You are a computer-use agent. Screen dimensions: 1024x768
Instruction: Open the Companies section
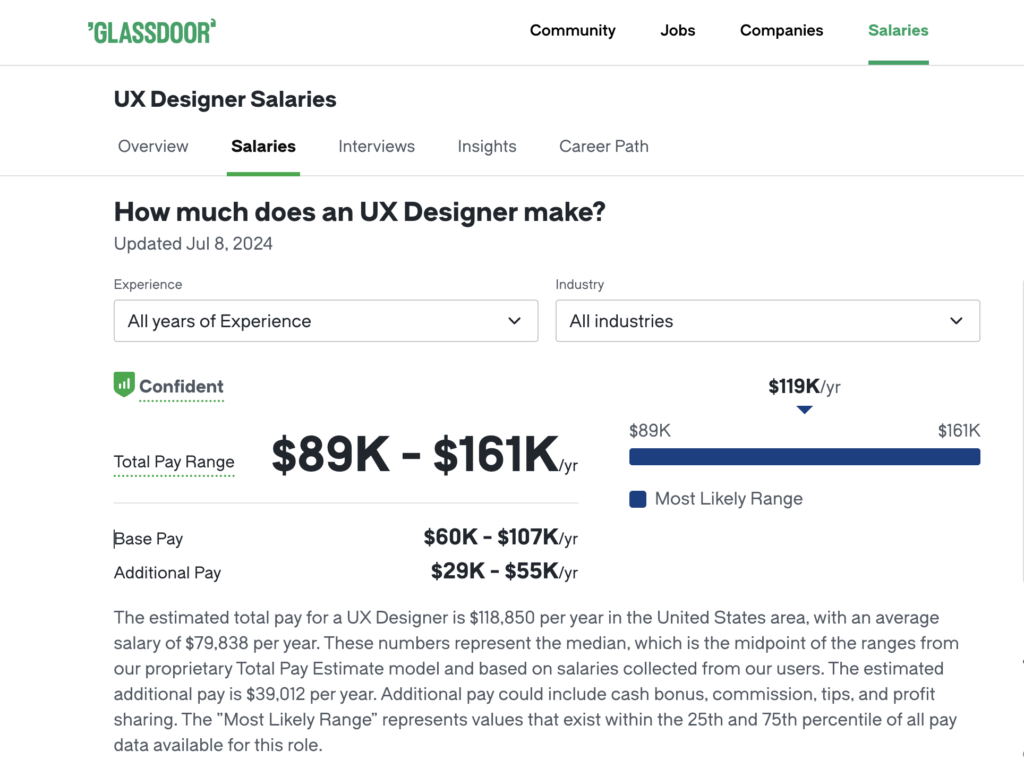[x=782, y=30]
